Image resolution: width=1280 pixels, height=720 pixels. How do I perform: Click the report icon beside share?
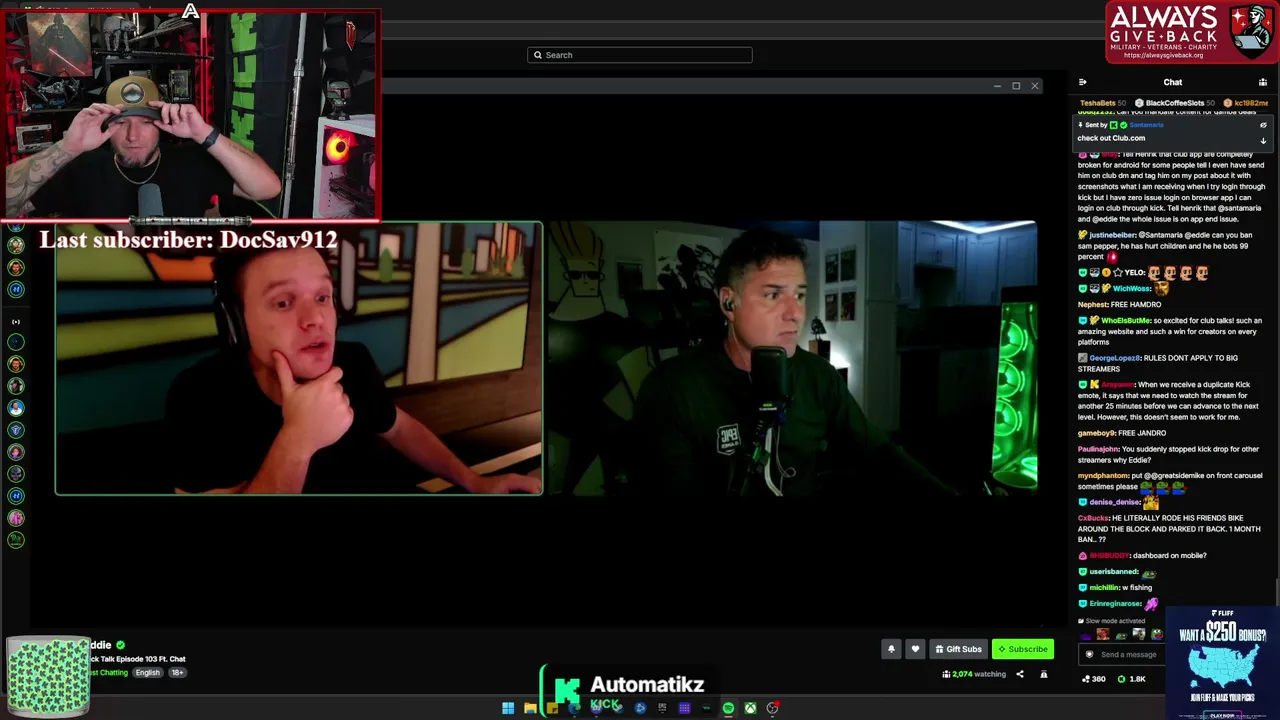point(1043,675)
